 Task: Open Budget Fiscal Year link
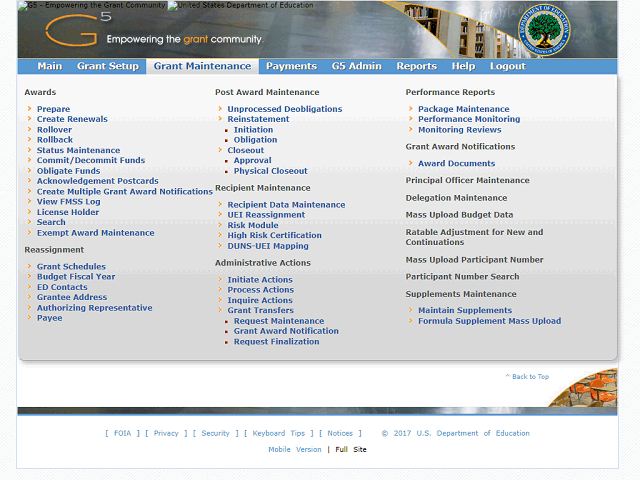(x=76, y=277)
